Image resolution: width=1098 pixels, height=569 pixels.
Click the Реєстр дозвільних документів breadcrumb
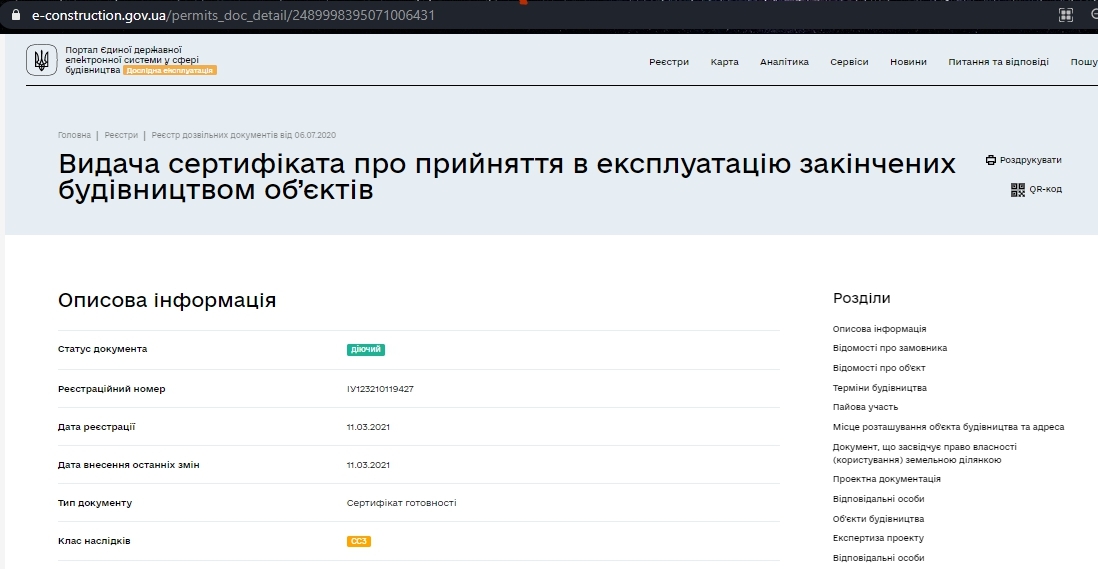(x=244, y=135)
